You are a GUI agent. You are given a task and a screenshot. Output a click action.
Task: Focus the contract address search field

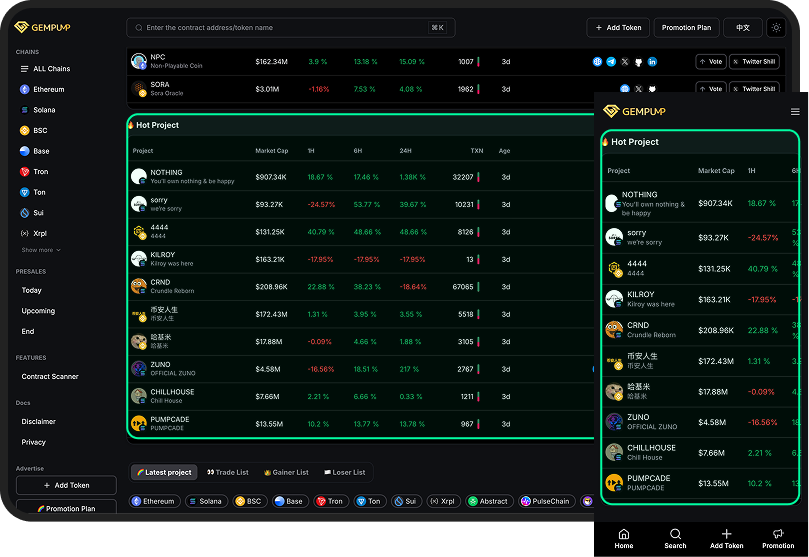(x=290, y=27)
